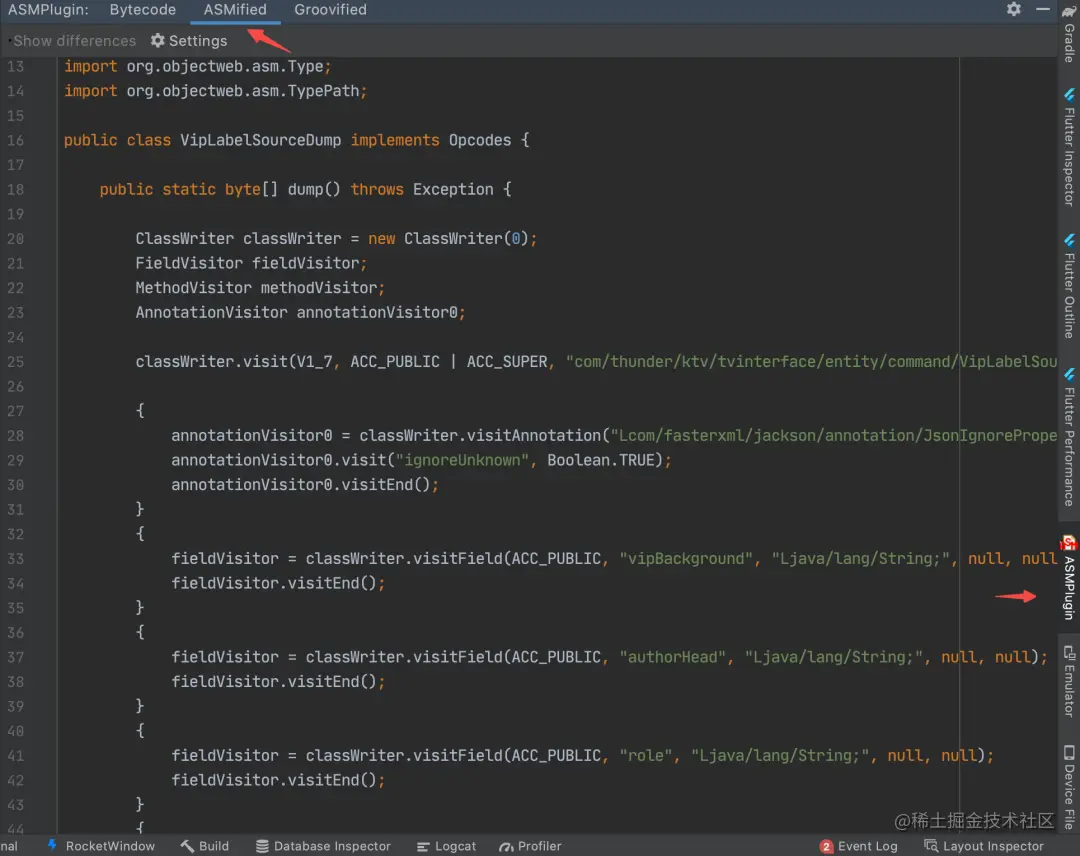
Task: Click the Emulator sidebar icon
Action: [1069, 652]
